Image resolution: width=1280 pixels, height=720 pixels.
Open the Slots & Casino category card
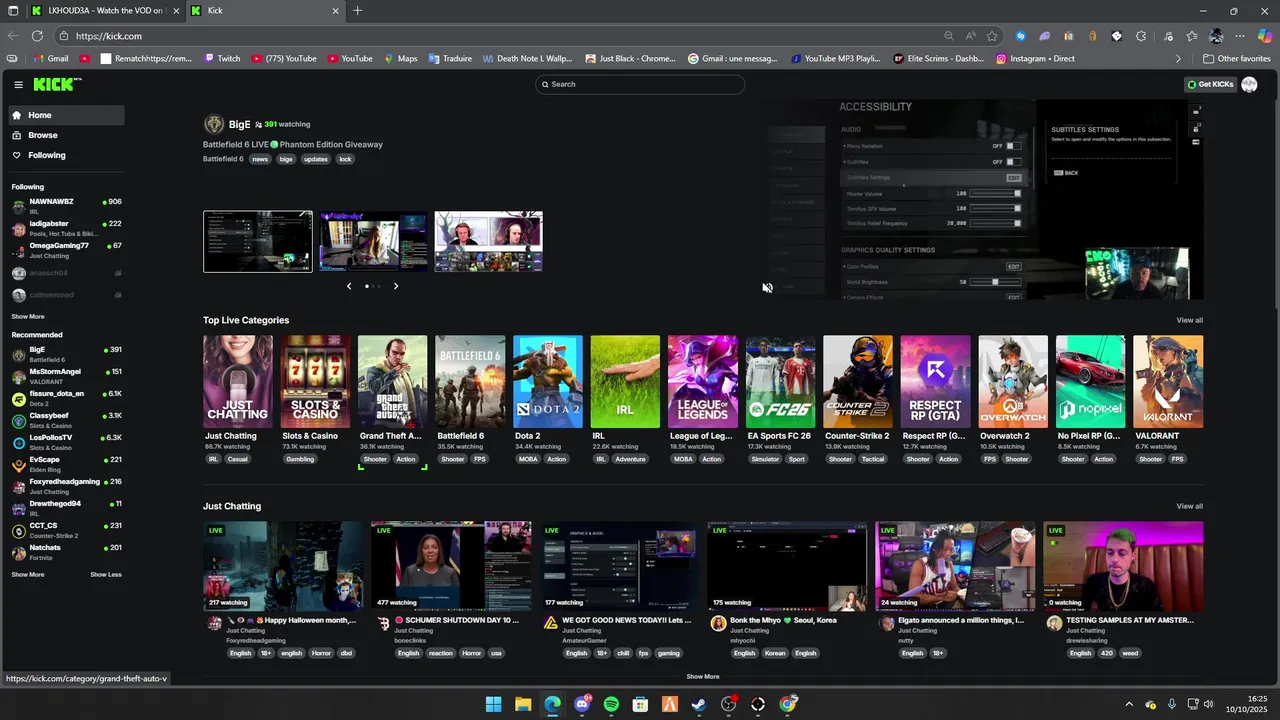pyautogui.click(x=315, y=382)
